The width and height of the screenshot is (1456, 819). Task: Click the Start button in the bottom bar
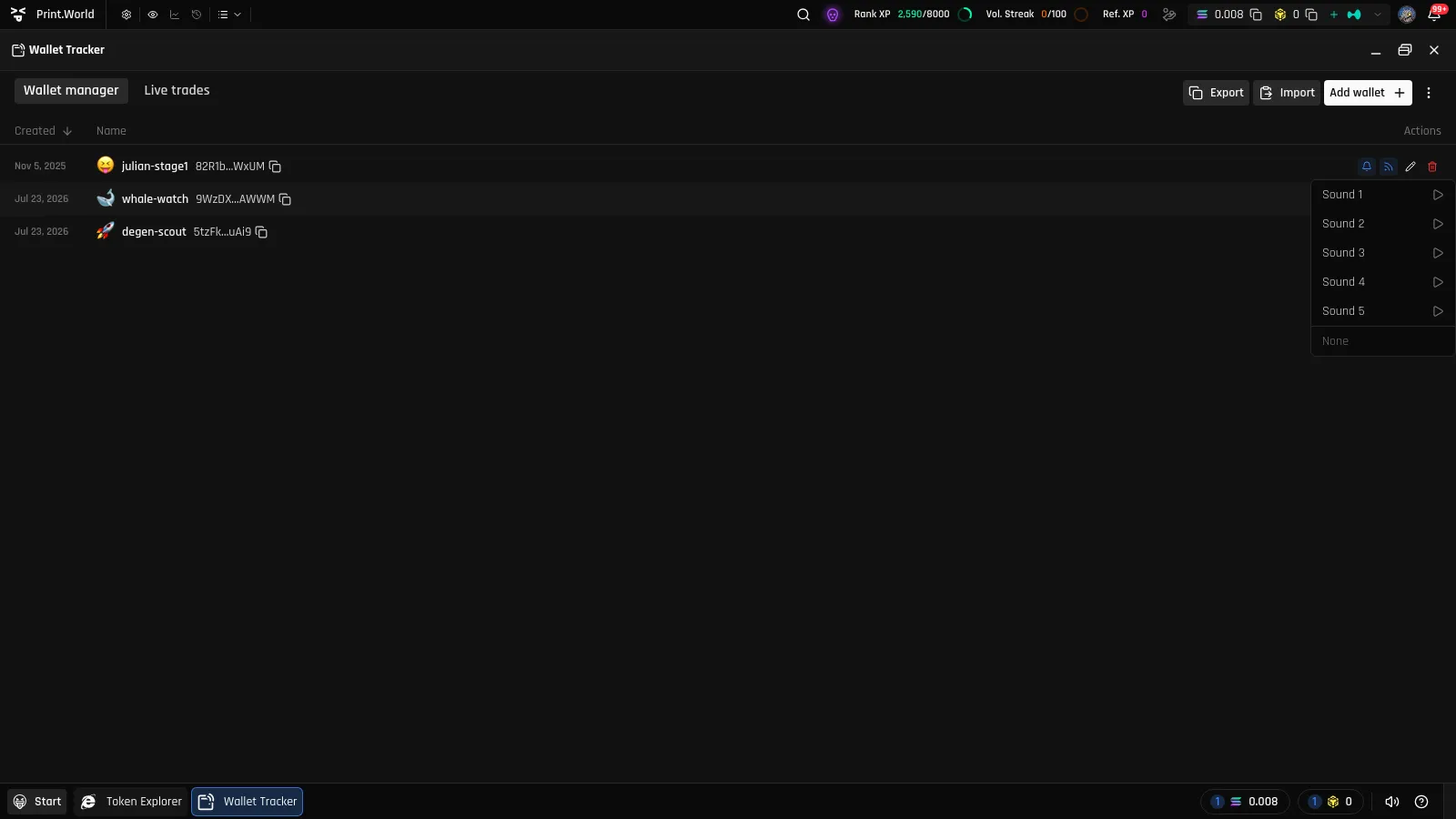[x=37, y=802]
